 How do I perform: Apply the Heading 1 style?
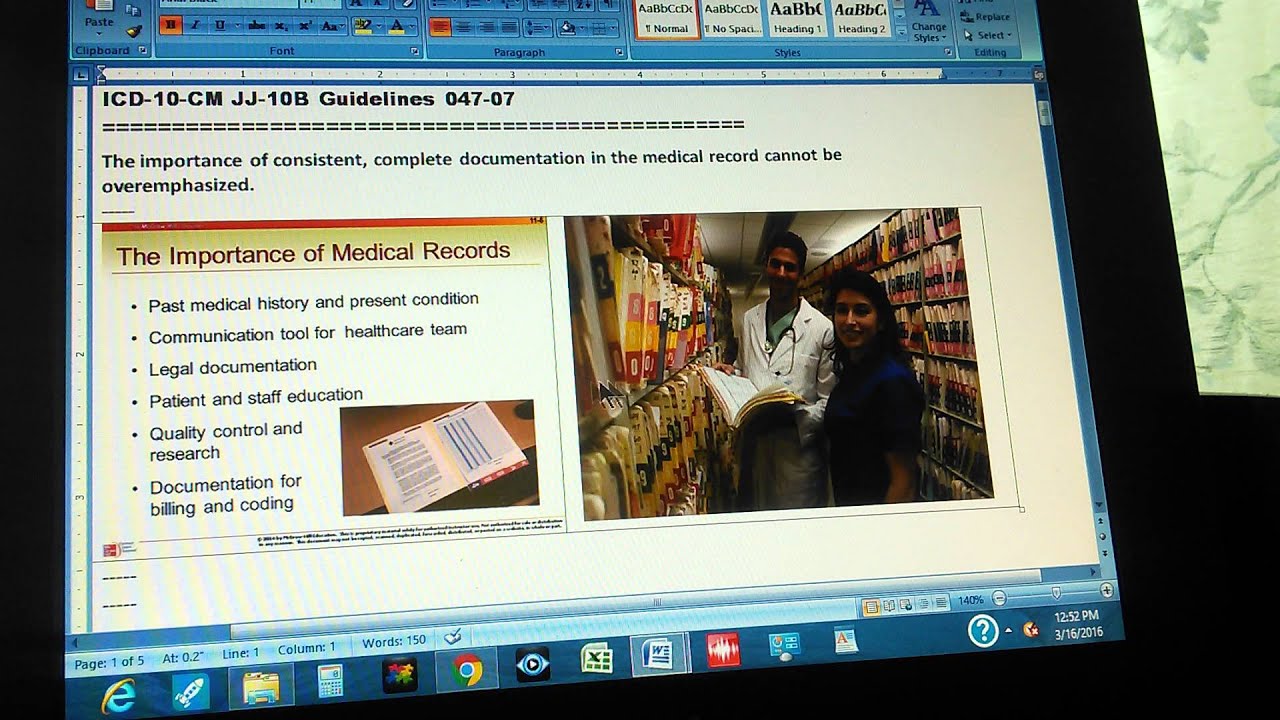(796, 18)
